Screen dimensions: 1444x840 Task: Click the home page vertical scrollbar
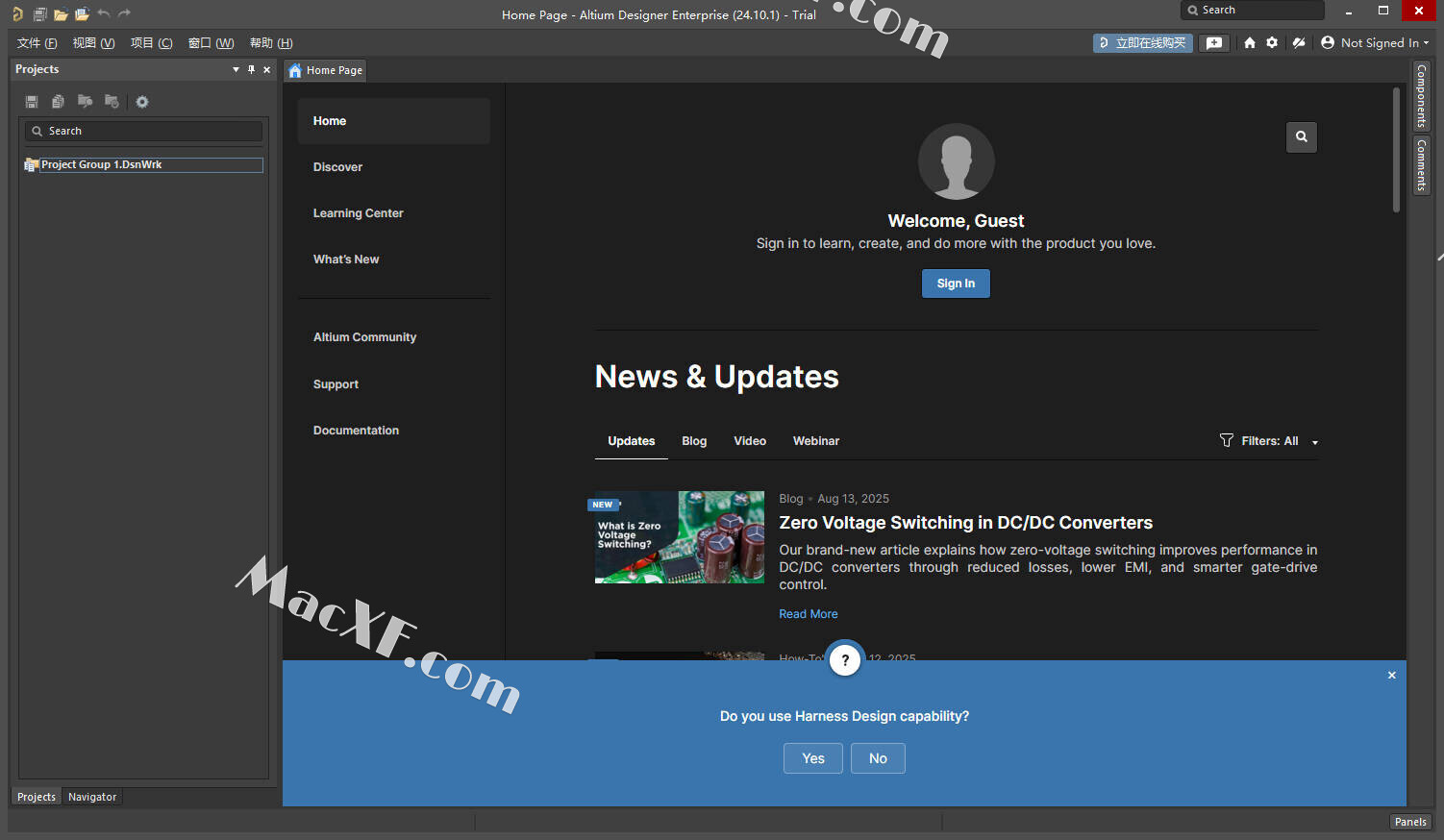1397,150
